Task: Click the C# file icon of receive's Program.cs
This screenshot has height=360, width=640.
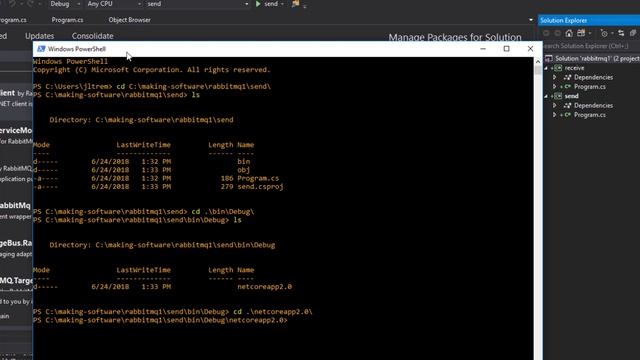Action: (567, 87)
